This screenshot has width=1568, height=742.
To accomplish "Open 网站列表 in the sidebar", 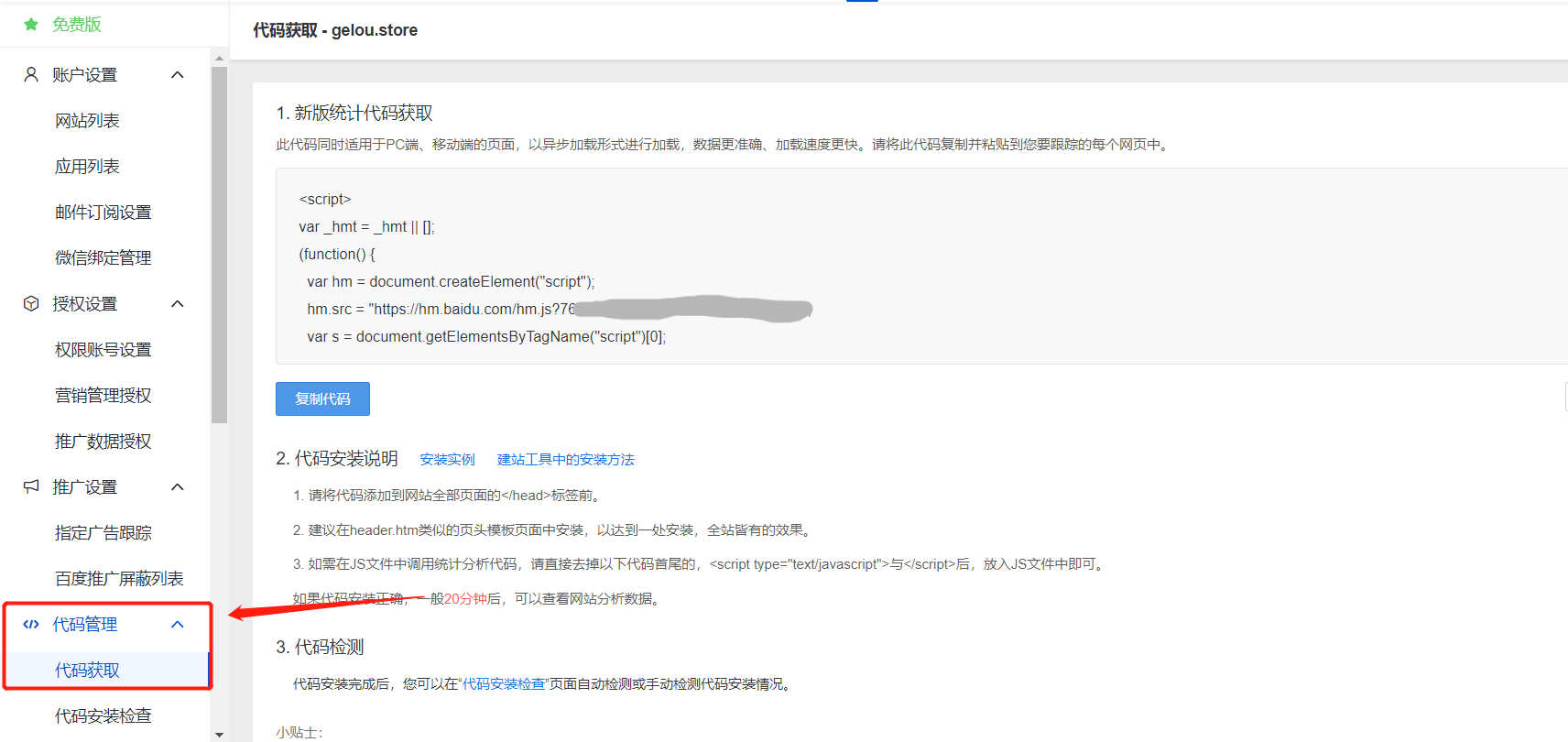I will tap(87, 120).
